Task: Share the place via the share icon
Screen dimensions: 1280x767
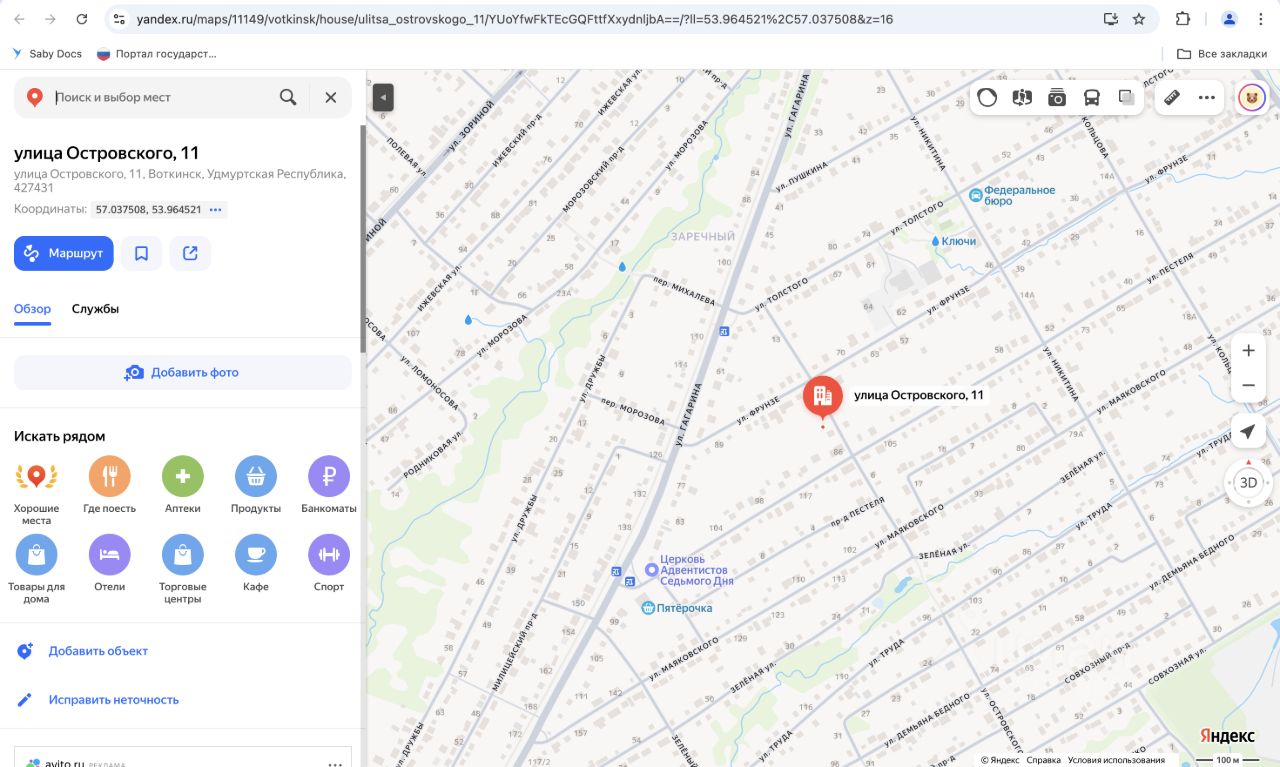Action: [190, 253]
